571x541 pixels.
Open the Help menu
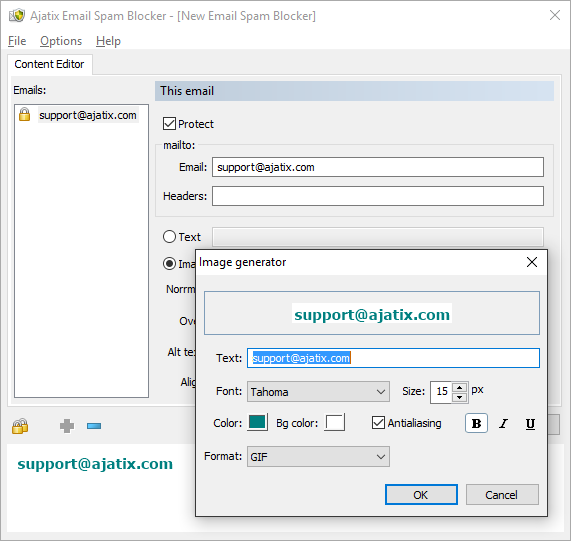click(108, 41)
